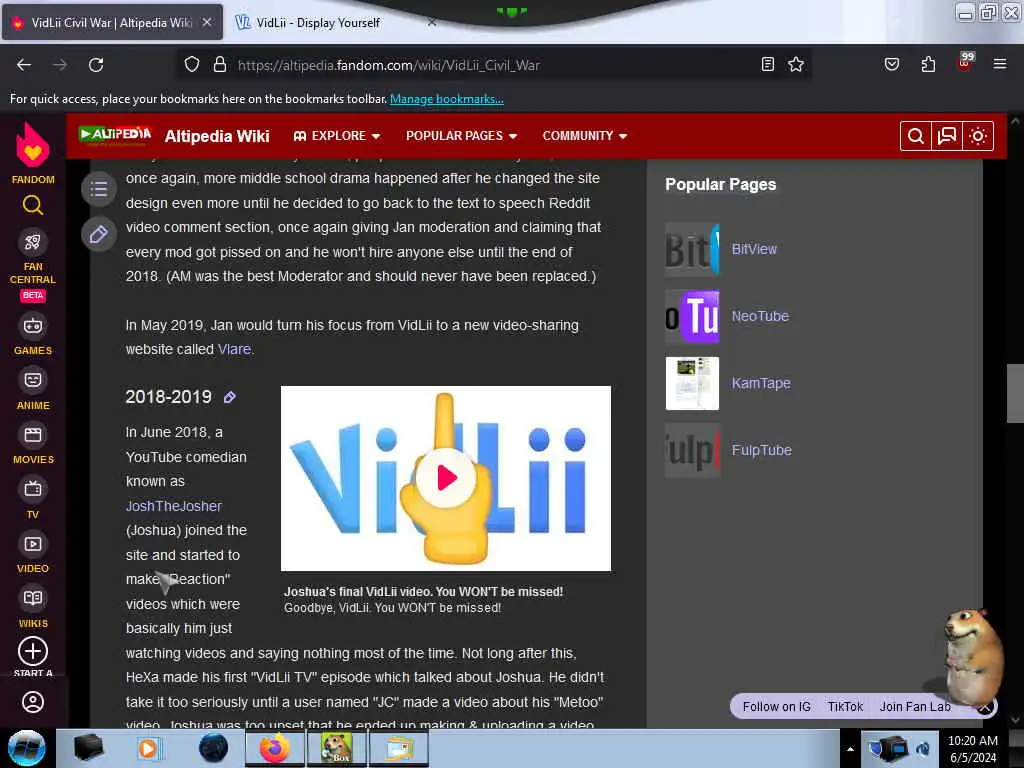Open TV in Fandom sidebar
Viewport: 1024px width, 768px height.
pos(33,489)
